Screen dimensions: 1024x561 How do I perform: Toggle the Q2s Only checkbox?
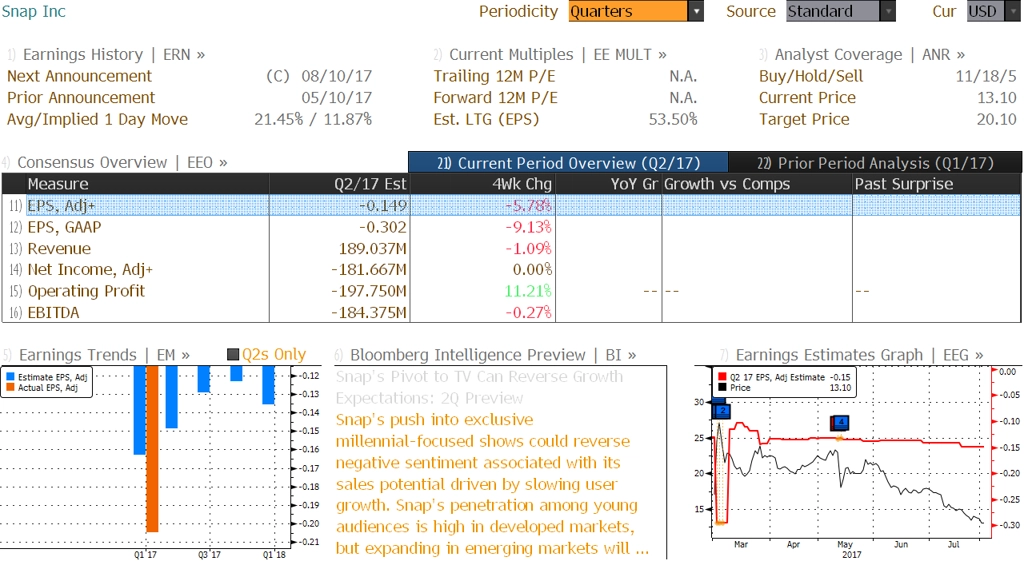coord(232,355)
